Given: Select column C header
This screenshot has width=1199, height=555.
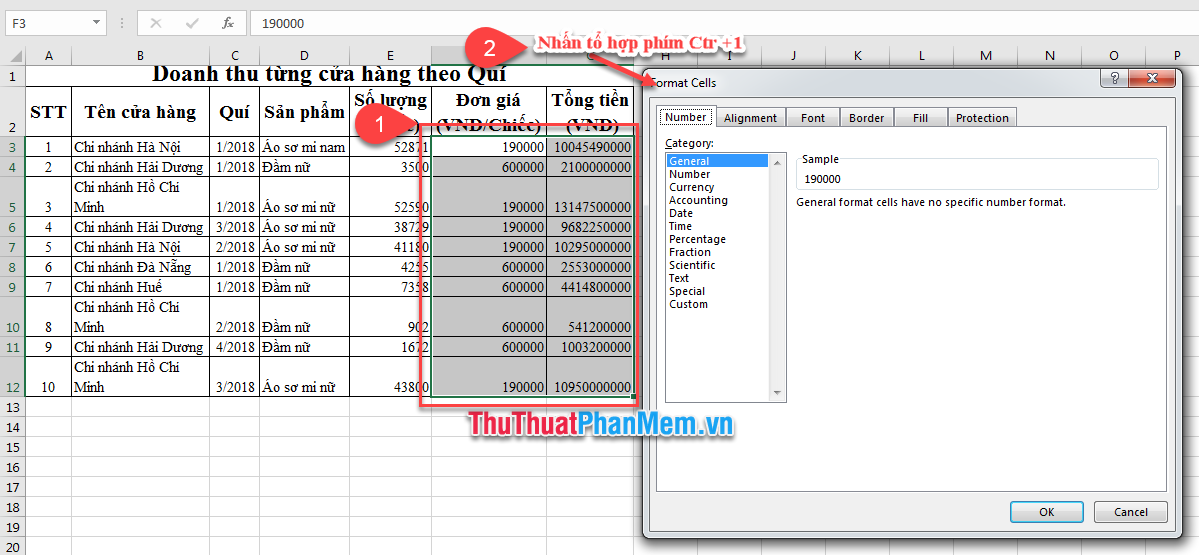Looking at the screenshot, I should [x=235, y=56].
